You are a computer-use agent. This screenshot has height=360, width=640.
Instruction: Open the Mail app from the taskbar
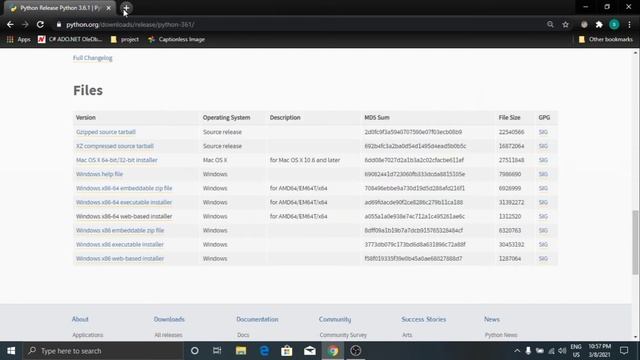[x=309, y=351]
